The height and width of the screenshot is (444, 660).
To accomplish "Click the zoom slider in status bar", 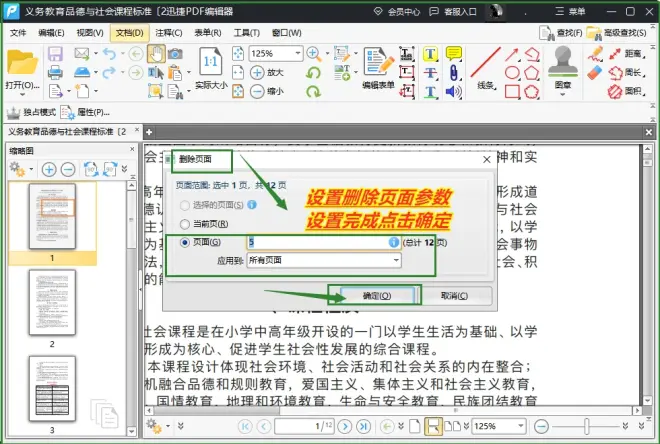I will click(x=585, y=426).
